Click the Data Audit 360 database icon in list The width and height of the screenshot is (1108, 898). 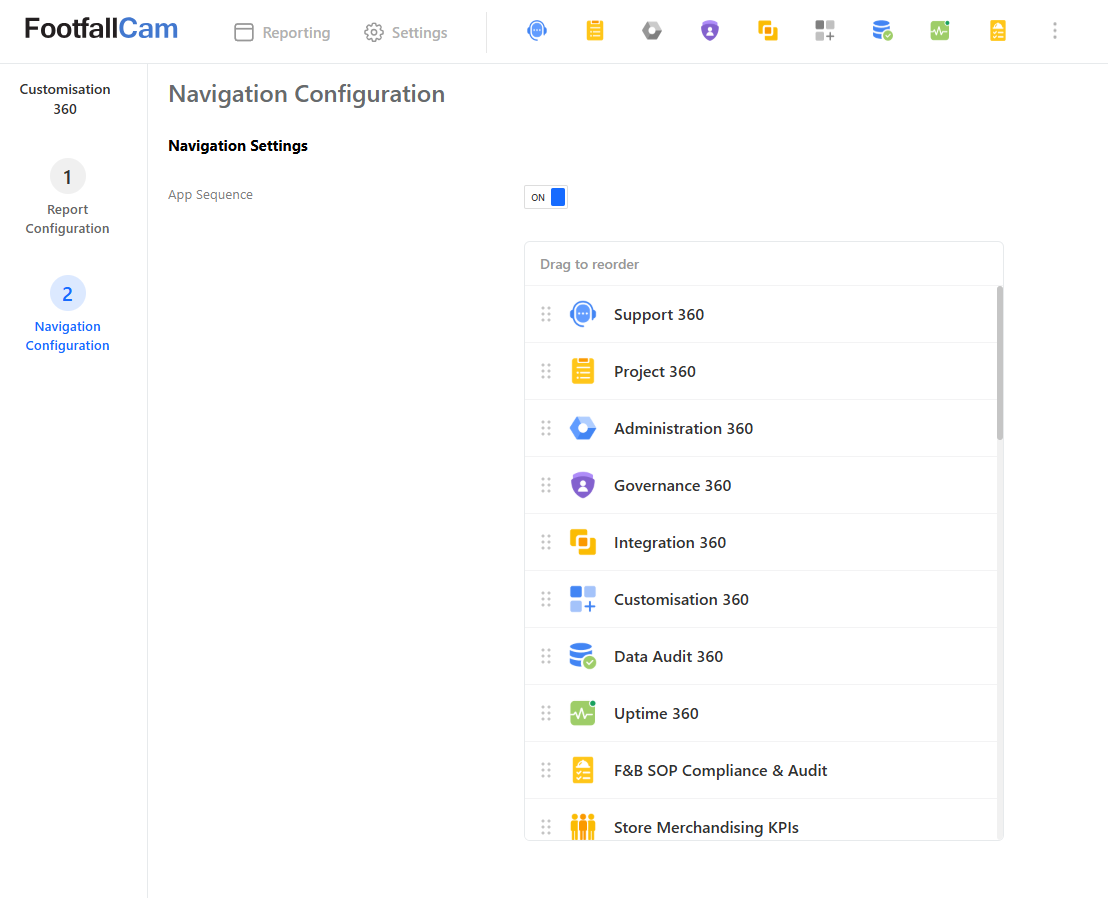[x=583, y=656]
